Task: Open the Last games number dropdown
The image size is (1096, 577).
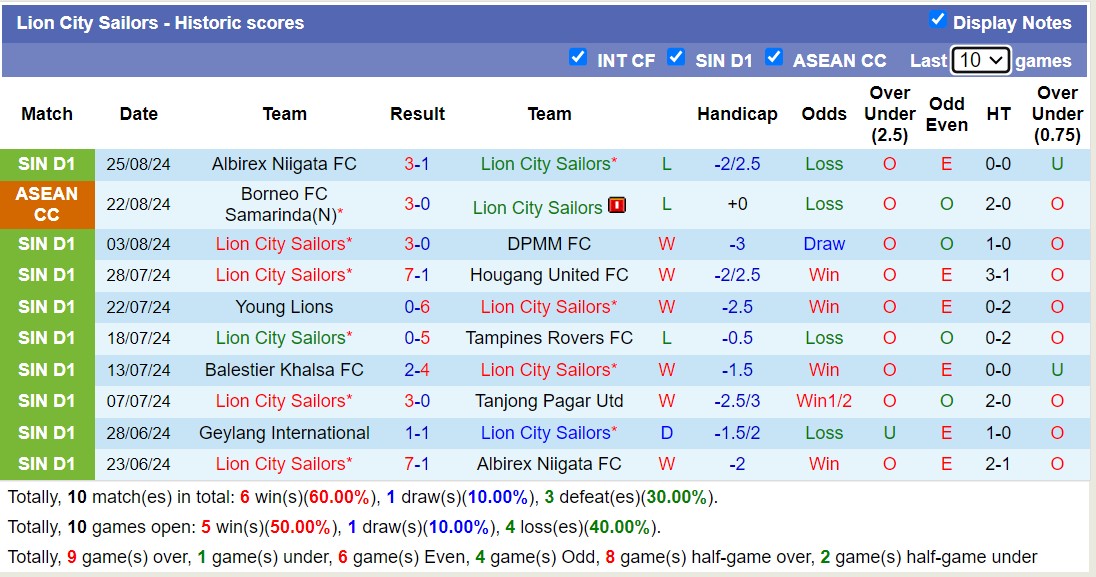Action: click(979, 60)
